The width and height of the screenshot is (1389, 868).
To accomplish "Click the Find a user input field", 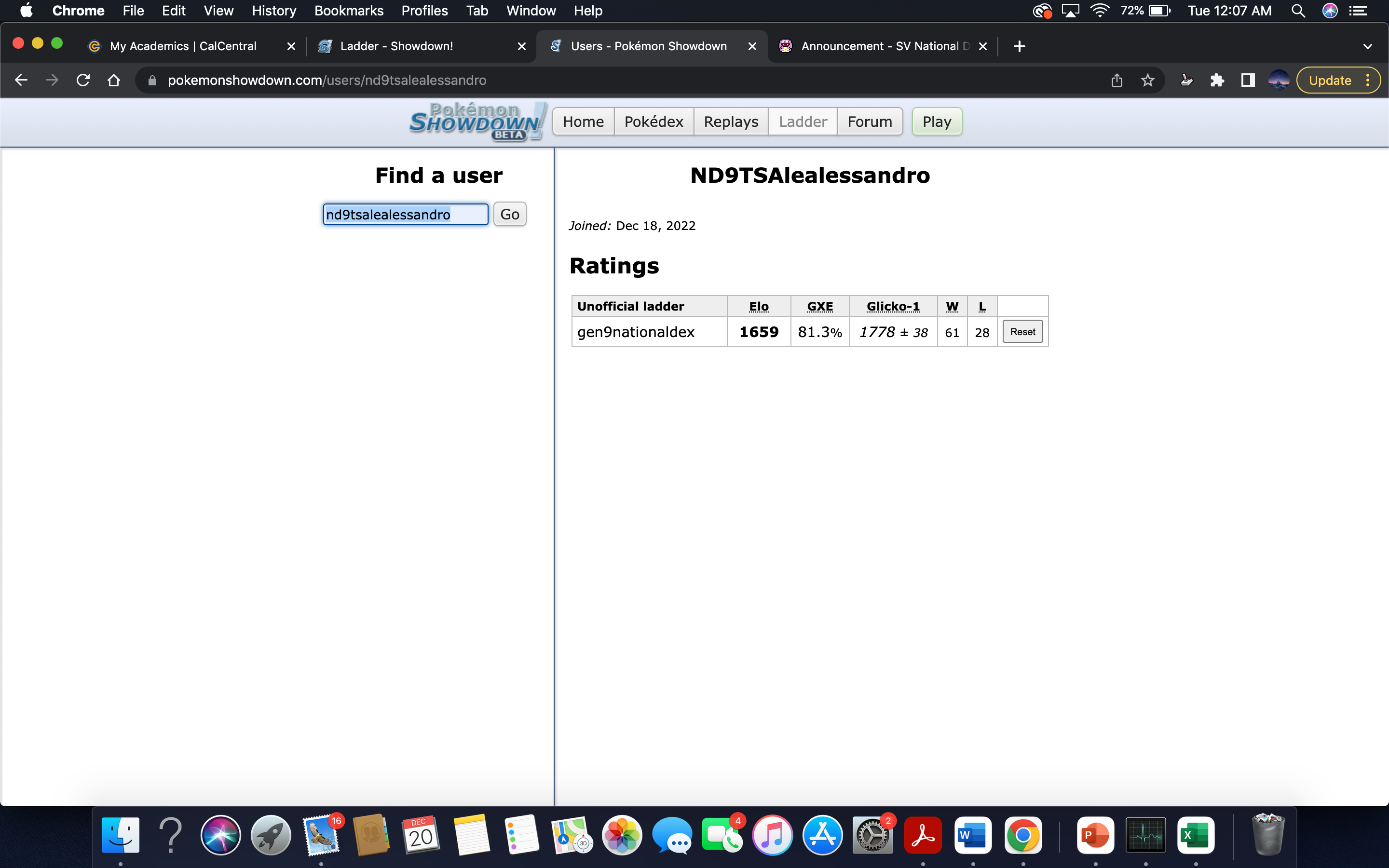I will coord(405,214).
